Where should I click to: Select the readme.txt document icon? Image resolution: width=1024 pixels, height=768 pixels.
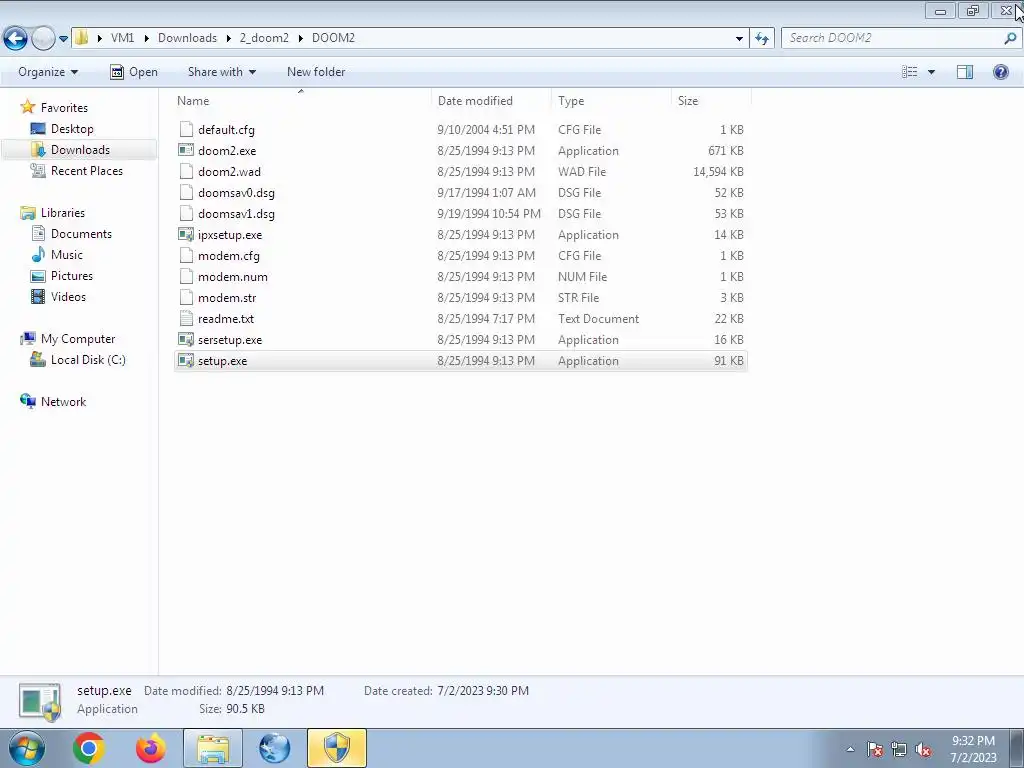pos(186,319)
